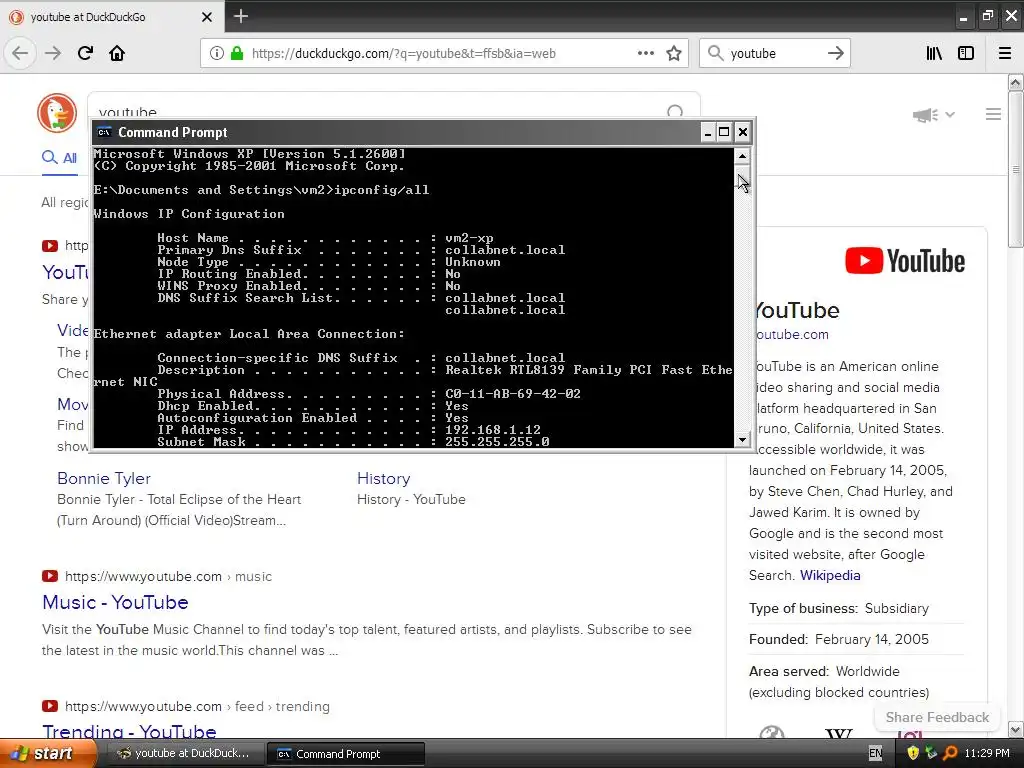Image resolution: width=1024 pixels, height=768 pixels.
Task: Open a new browser tab
Action: [240, 16]
